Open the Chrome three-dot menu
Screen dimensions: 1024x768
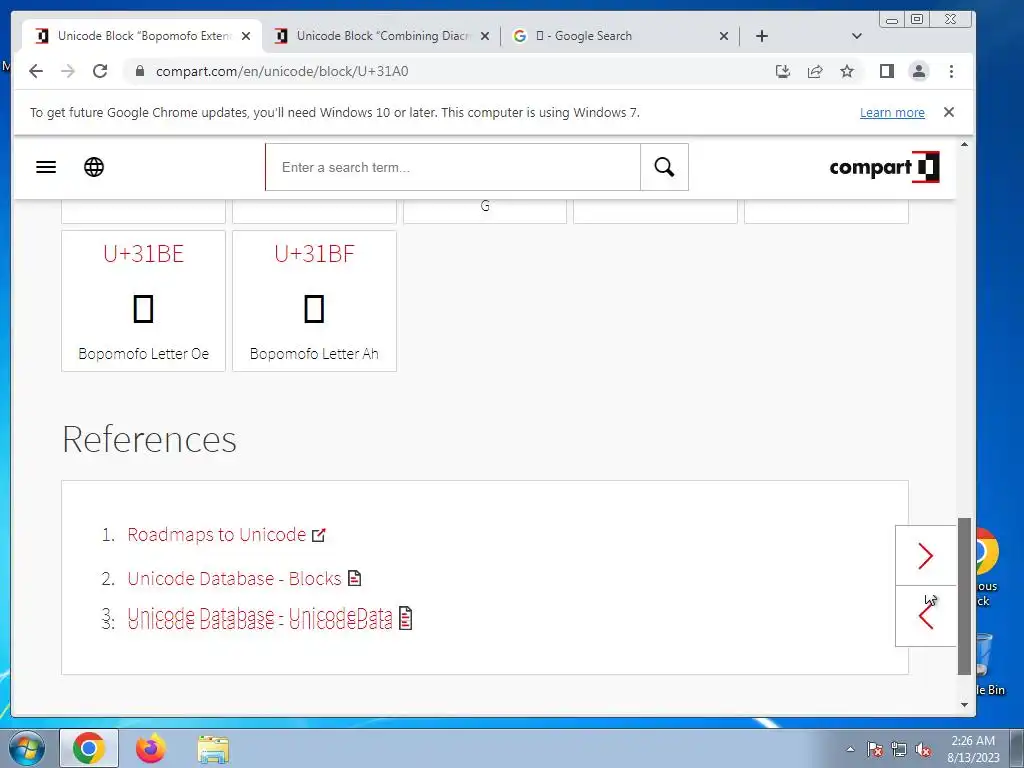pos(952,71)
